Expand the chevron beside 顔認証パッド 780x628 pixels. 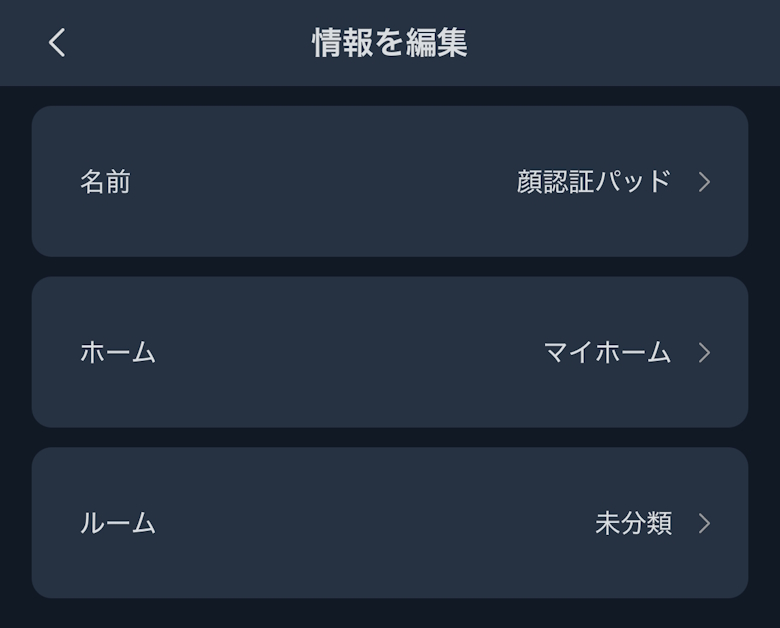coord(704,182)
